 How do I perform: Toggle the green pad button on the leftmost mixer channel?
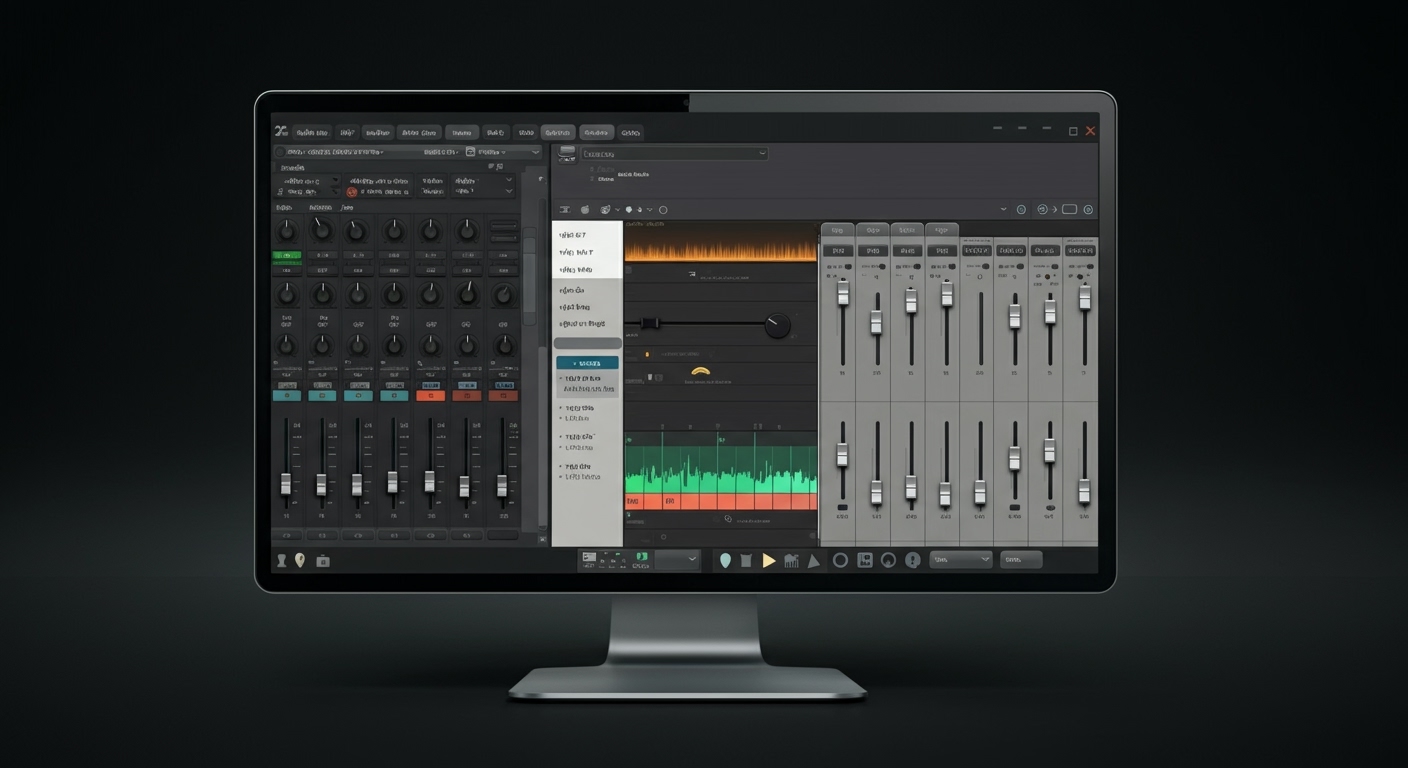click(x=286, y=256)
